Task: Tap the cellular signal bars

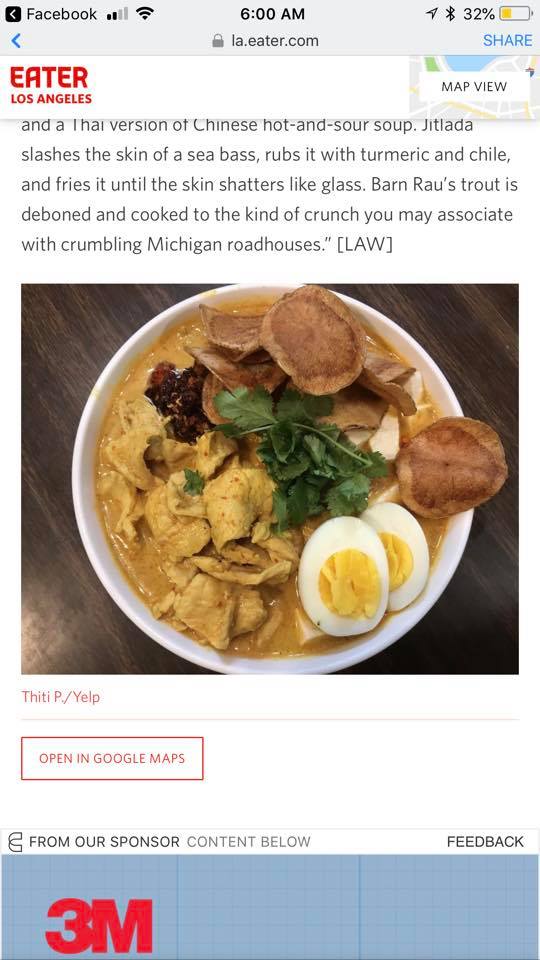Action: [116, 14]
